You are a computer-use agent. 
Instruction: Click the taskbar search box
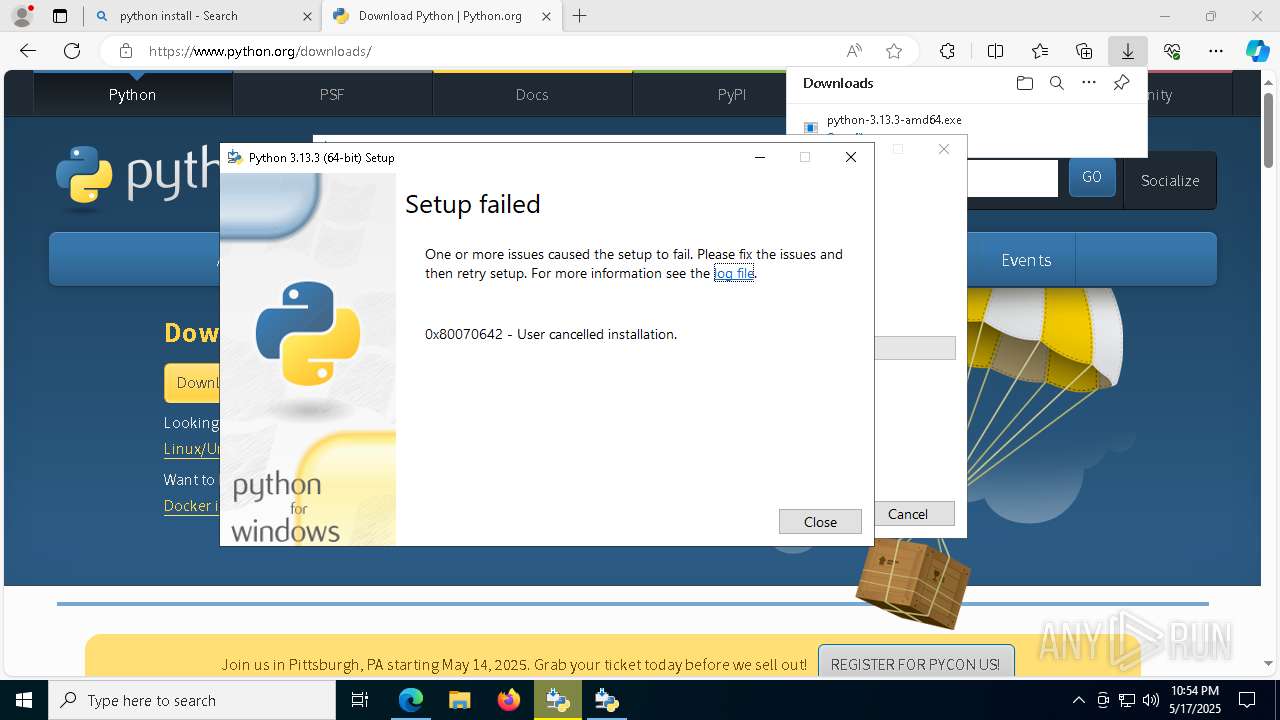pyautogui.click(x=192, y=700)
